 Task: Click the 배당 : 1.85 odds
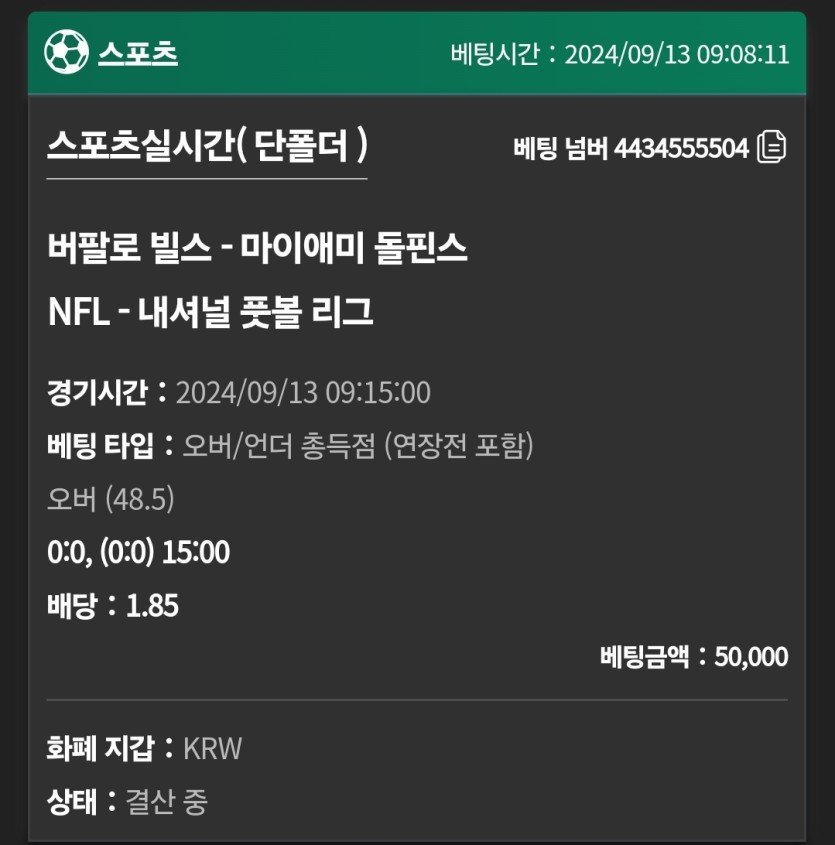113,605
